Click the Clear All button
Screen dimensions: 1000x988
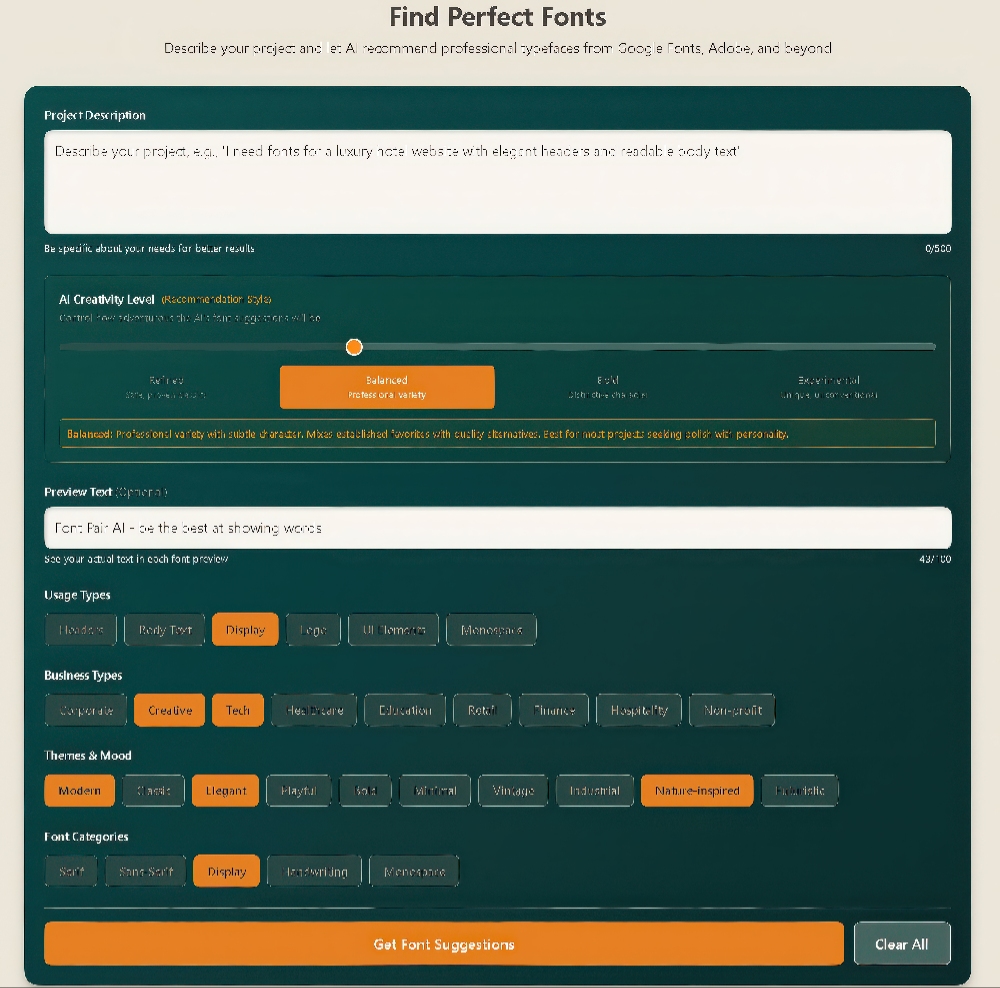click(x=902, y=943)
